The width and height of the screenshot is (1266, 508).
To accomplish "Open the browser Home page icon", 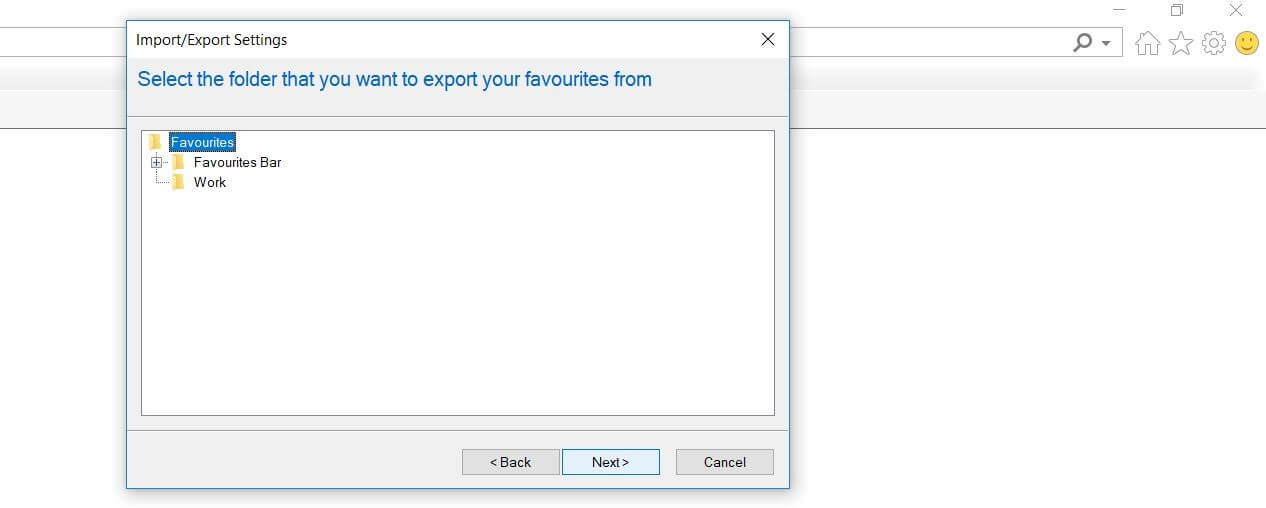I will [x=1148, y=43].
